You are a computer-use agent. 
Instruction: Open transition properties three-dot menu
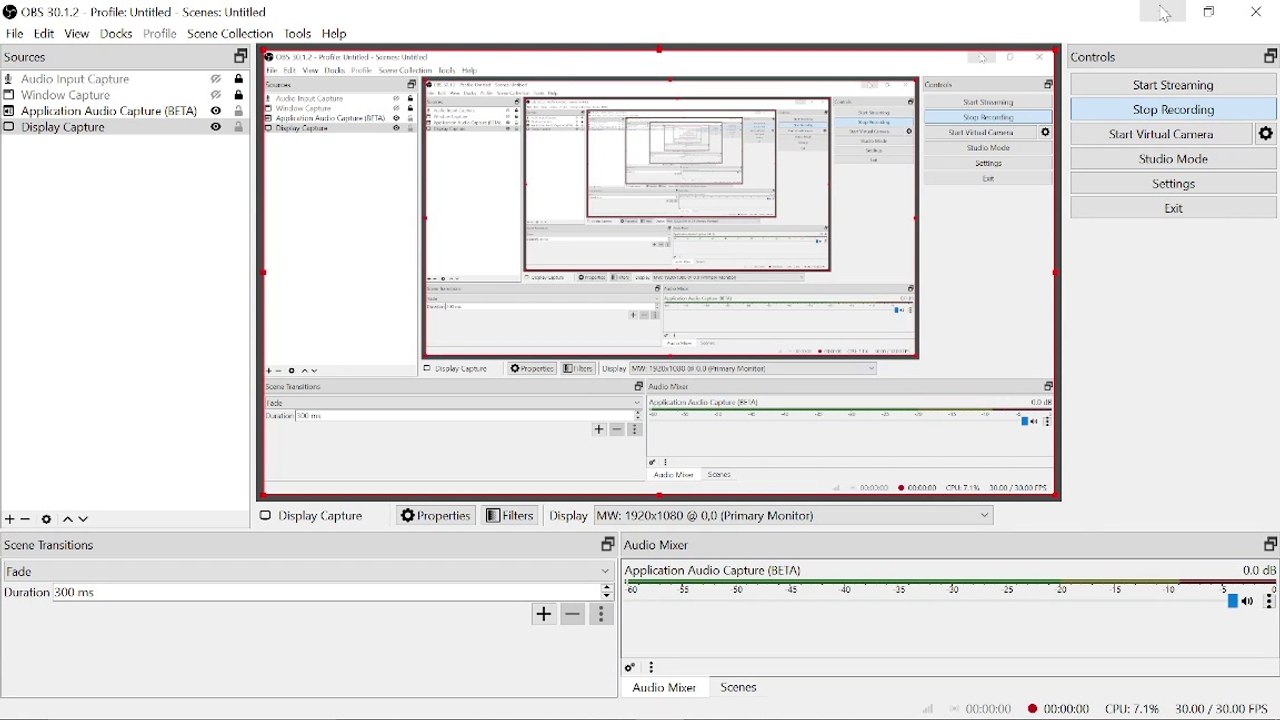pyautogui.click(x=601, y=614)
